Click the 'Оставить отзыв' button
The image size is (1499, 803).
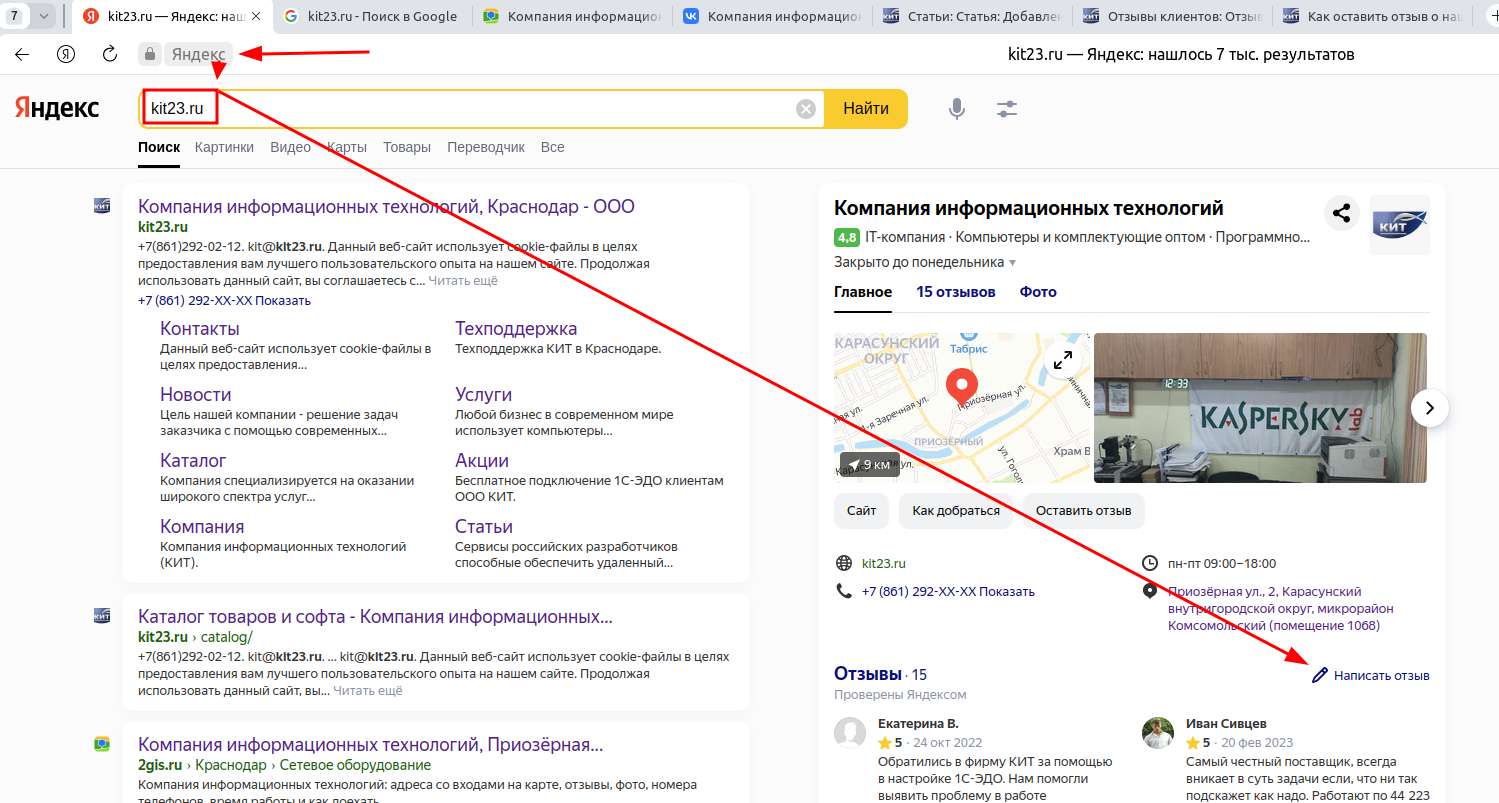click(x=1083, y=511)
